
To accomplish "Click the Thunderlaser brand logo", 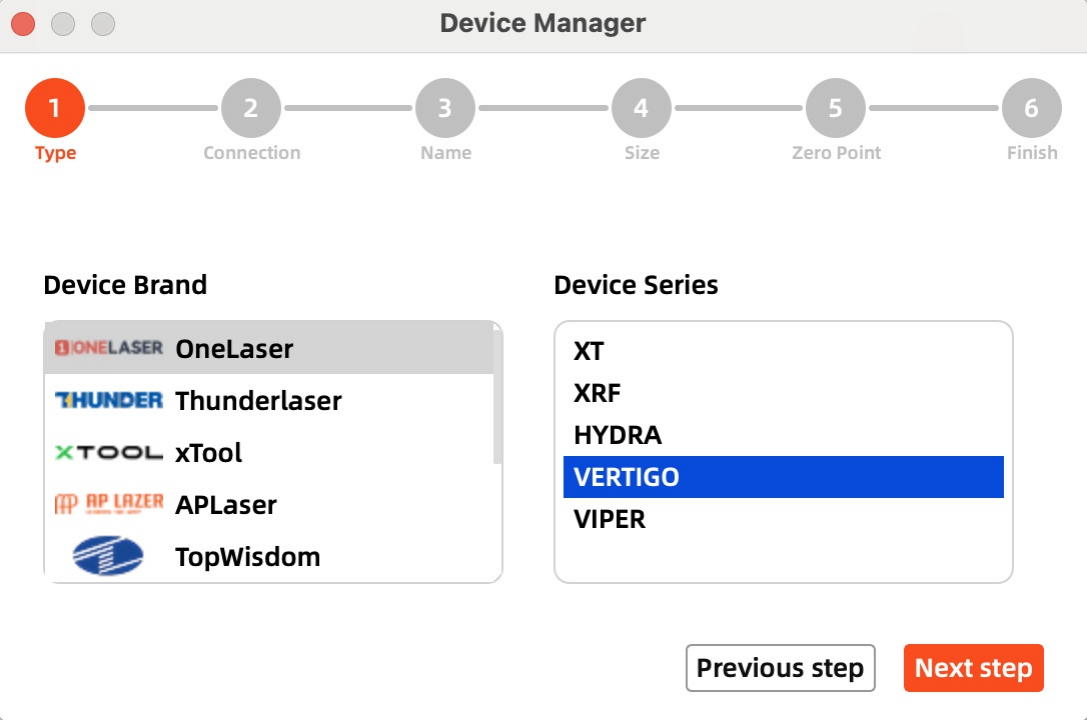I will pos(108,400).
